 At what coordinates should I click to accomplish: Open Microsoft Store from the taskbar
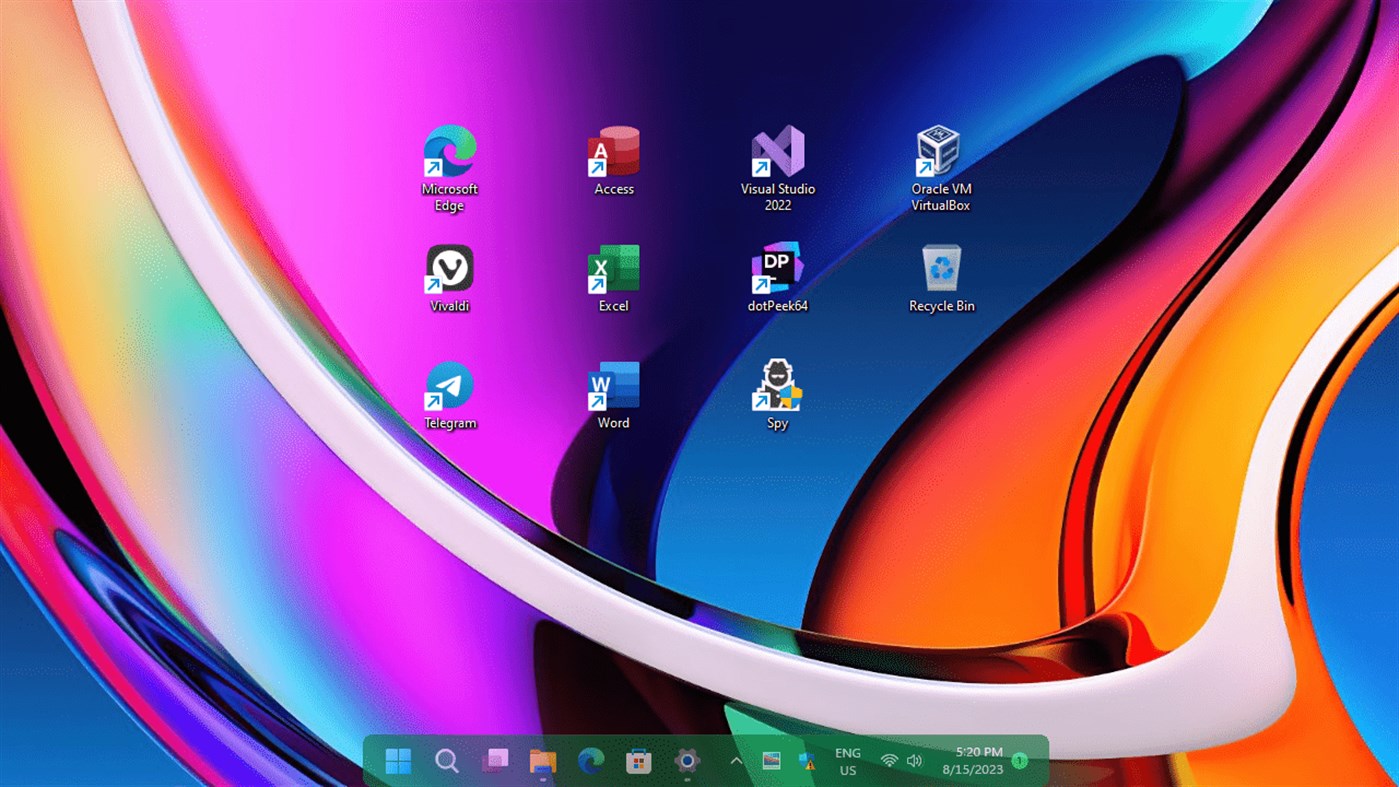click(x=638, y=760)
